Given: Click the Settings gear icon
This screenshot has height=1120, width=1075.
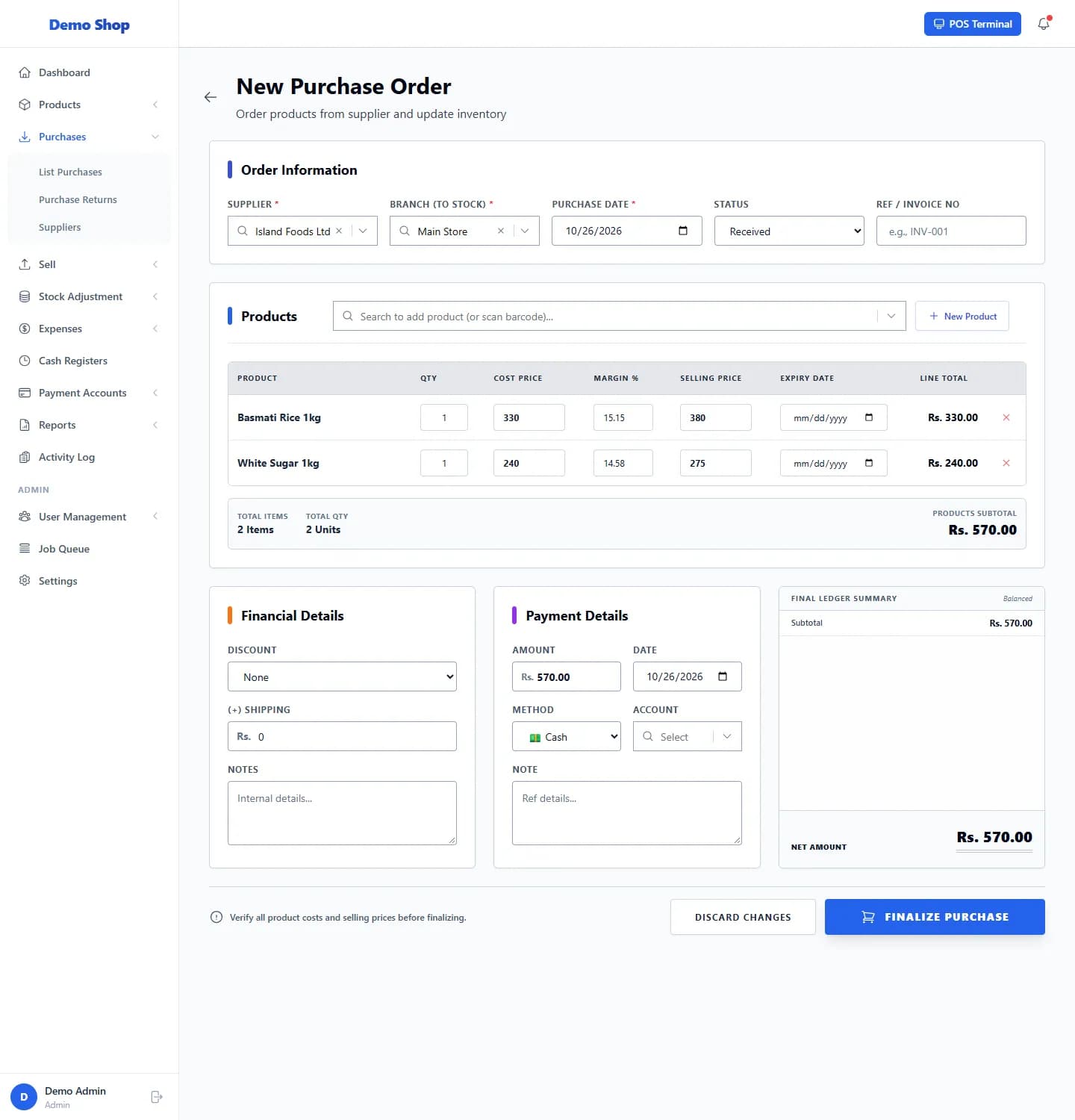Looking at the screenshot, I should (25, 581).
